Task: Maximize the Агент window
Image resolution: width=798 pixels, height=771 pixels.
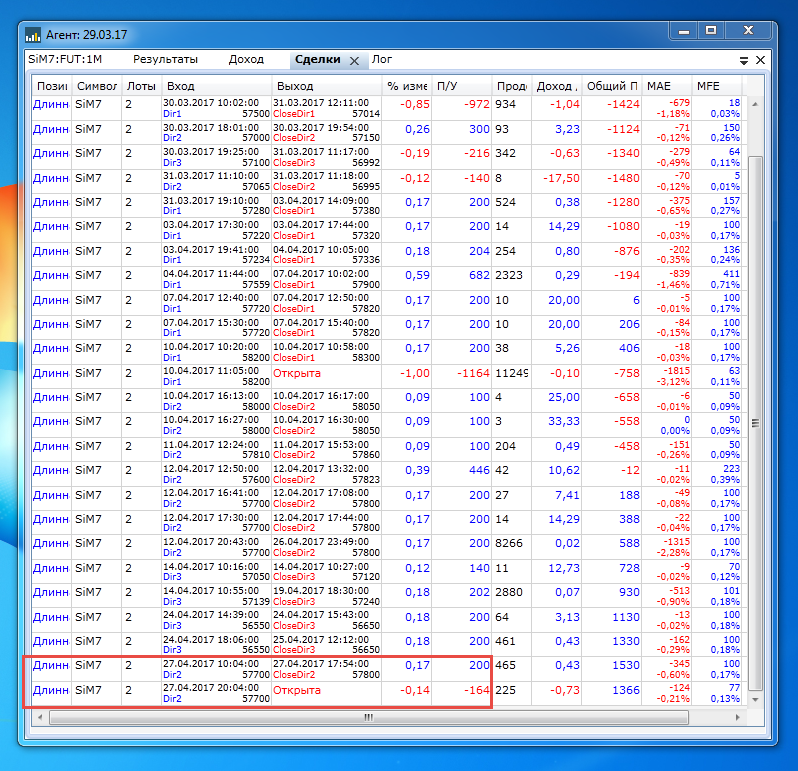Action: 711,31
